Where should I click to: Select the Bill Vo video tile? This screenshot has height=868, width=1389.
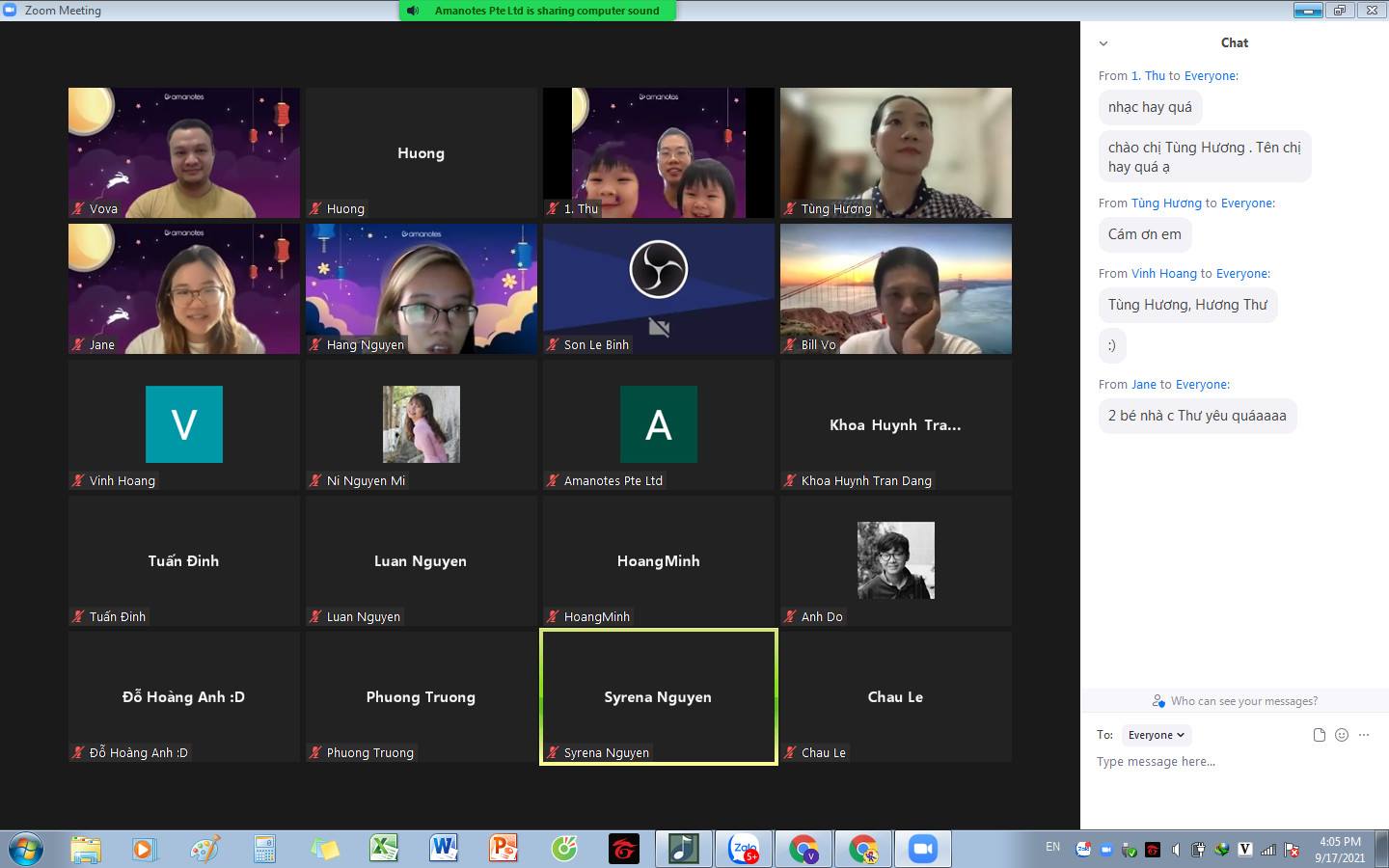point(896,288)
